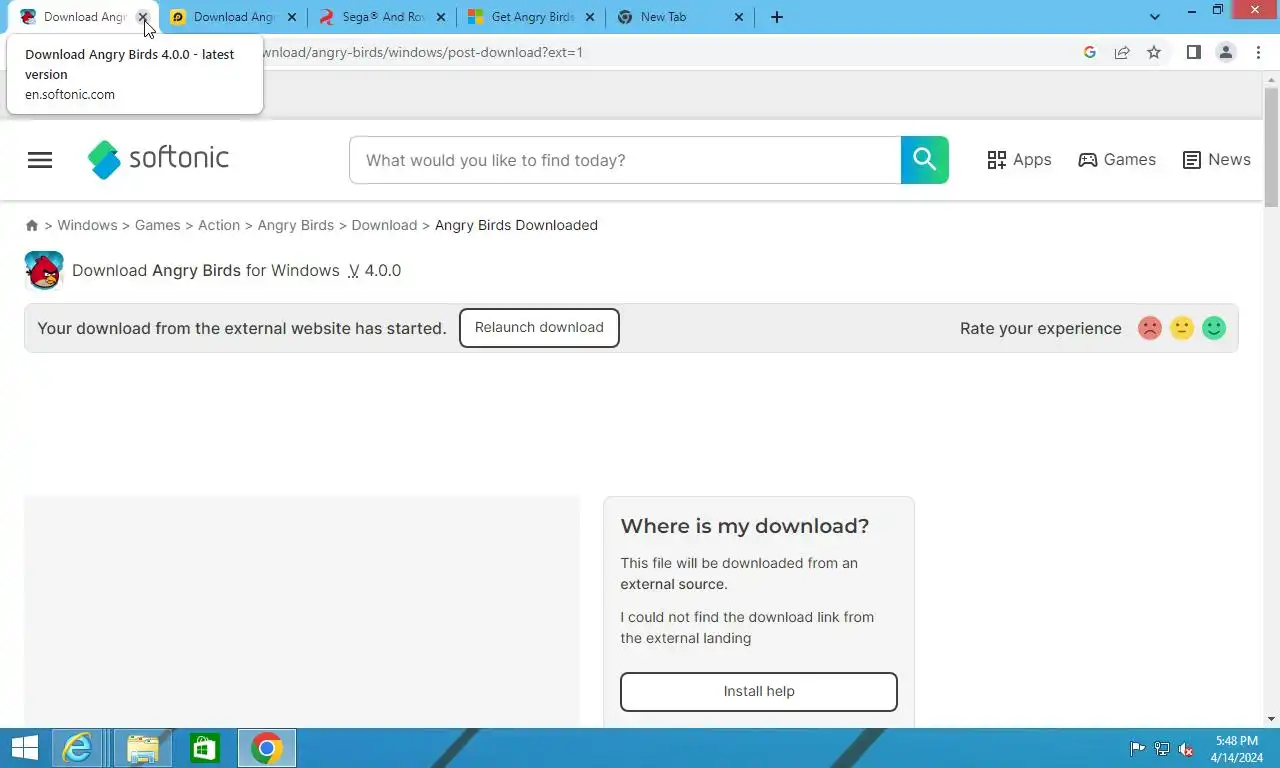Go to Action breadcrumb link
Image resolution: width=1280 pixels, height=768 pixels.
pos(219,225)
